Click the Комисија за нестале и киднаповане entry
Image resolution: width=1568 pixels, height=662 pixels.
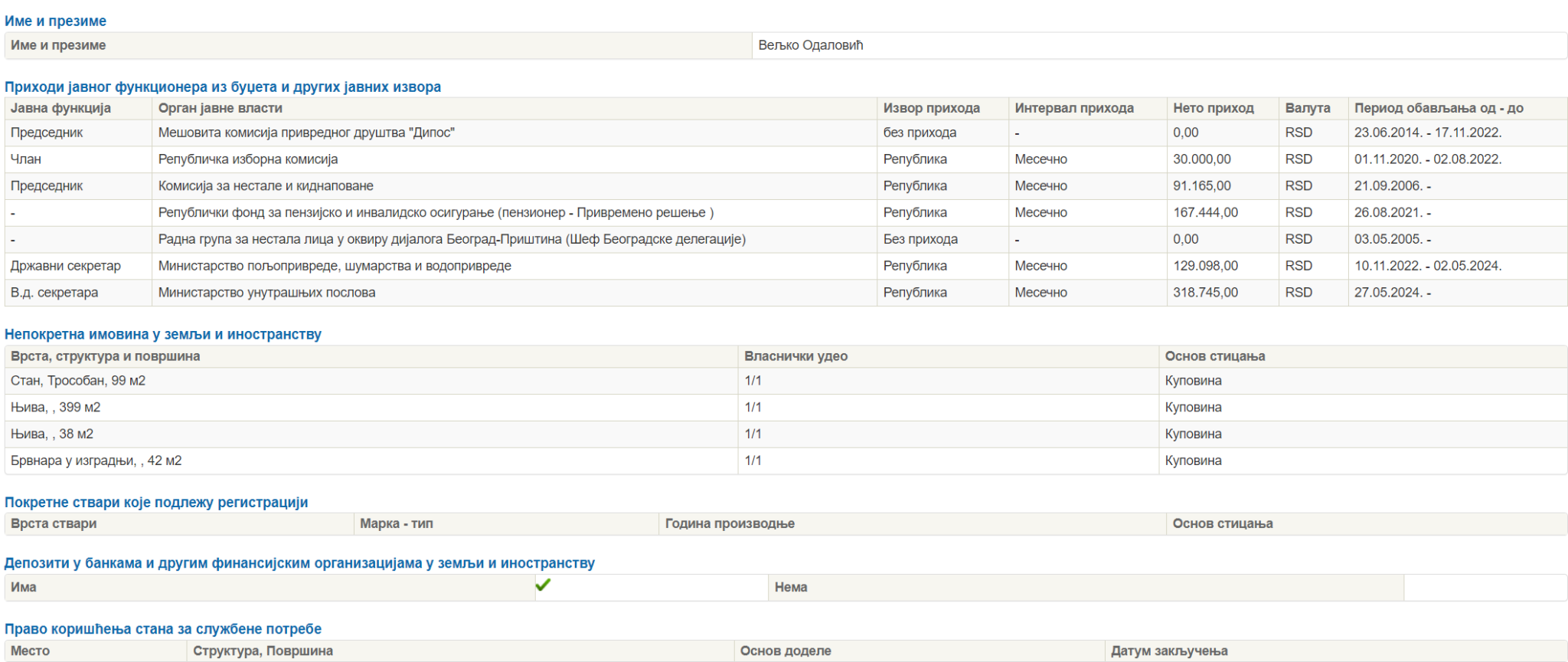tap(266, 186)
